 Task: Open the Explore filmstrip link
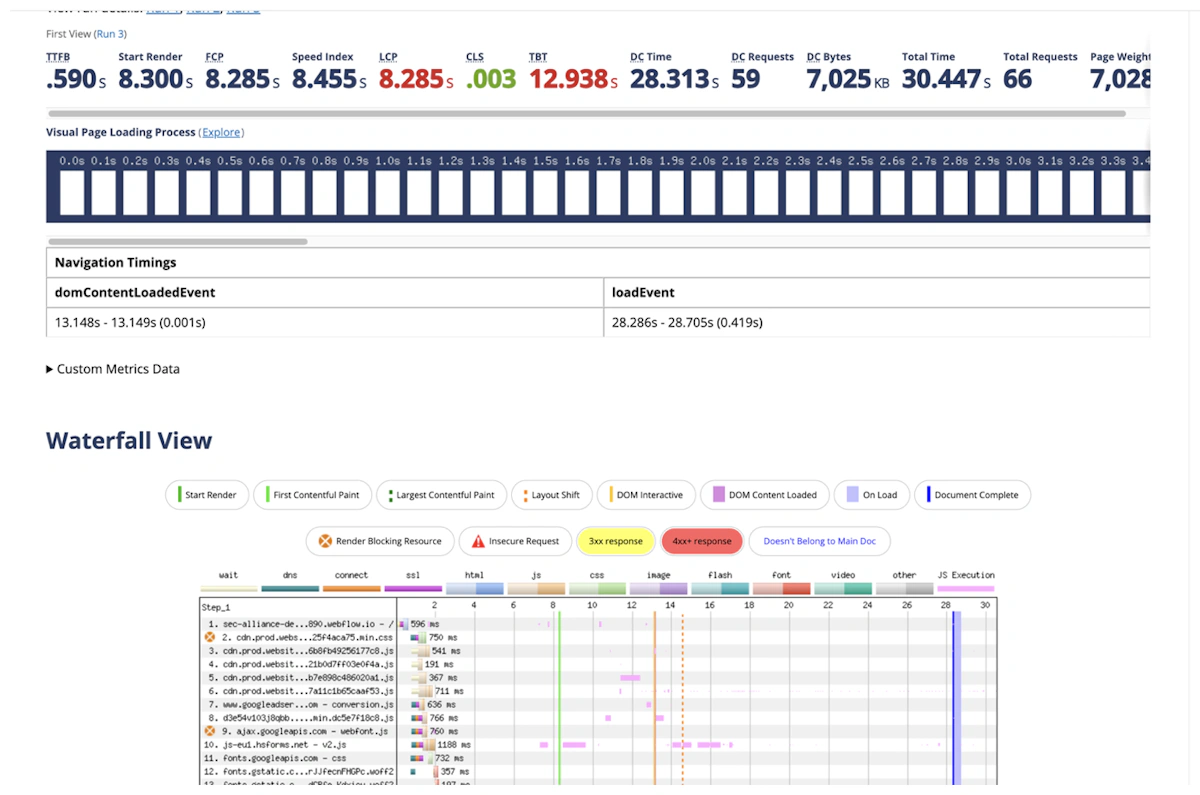point(222,132)
